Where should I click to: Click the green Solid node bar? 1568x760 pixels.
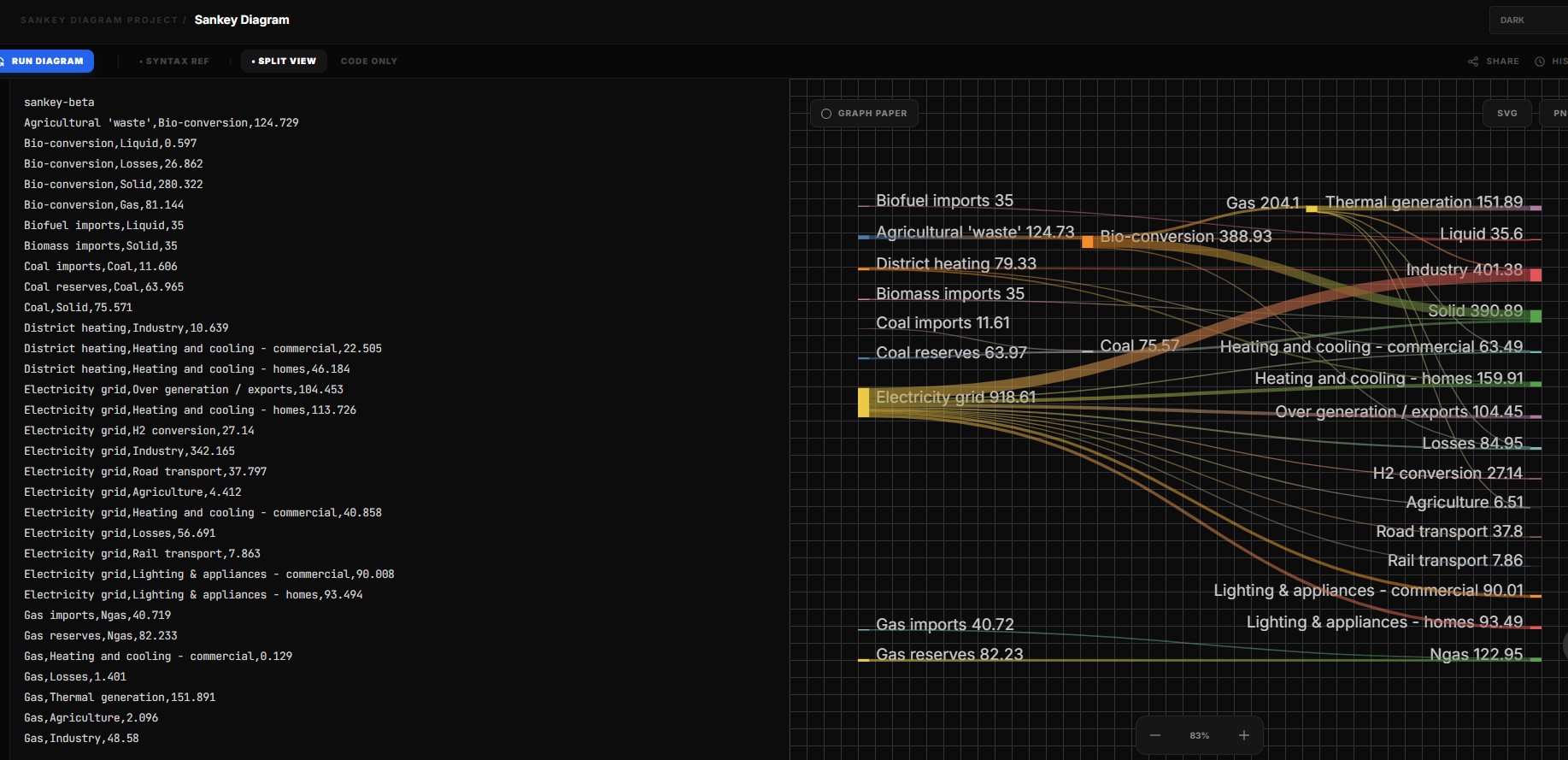click(1536, 316)
